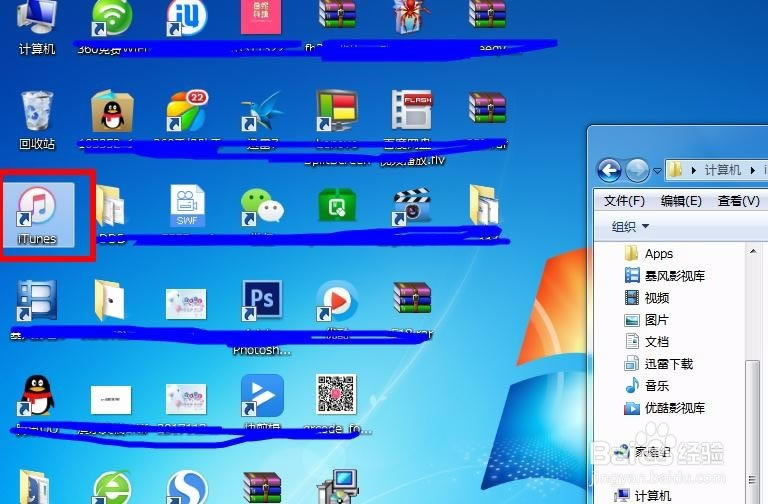Open Explorer recent locations dropdown arrow
Image resolution: width=768 pixels, height=504 pixels.
click(x=657, y=171)
